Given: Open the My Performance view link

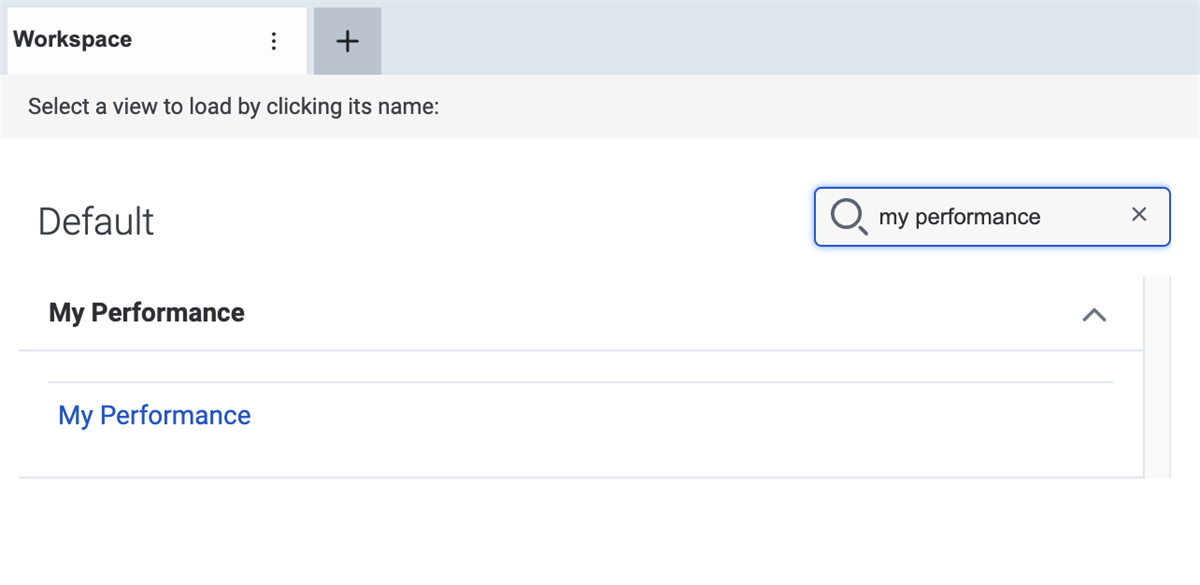Looking at the screenshot, I should point(155,415).
